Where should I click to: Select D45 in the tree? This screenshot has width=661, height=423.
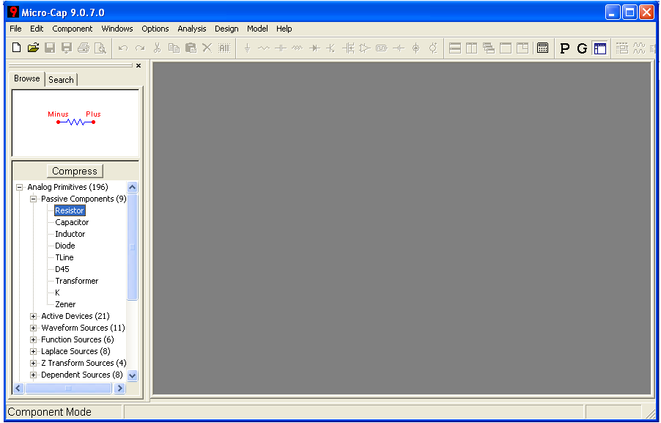pyautogui.click(x=62, y=269)
